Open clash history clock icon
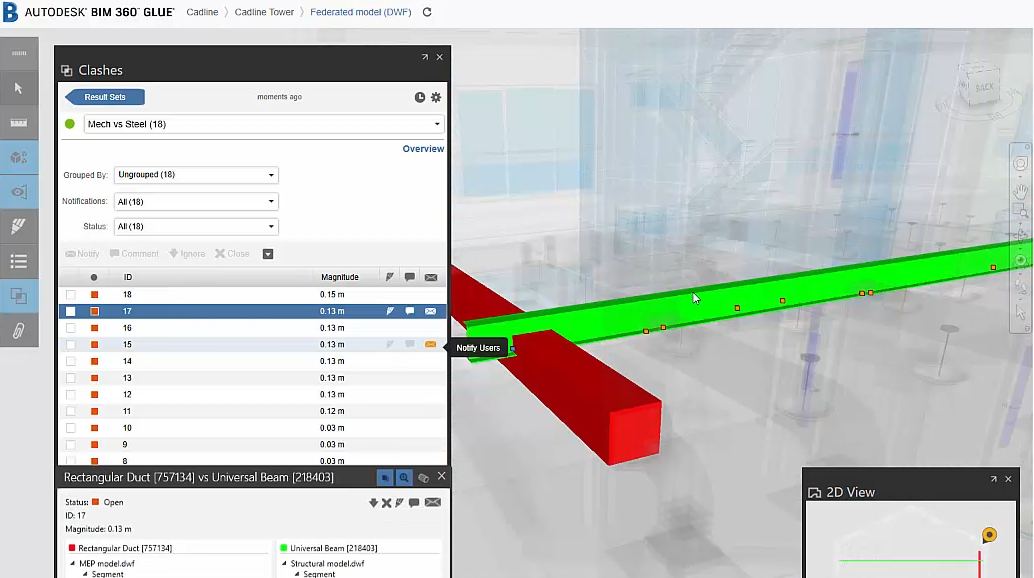 click(x=419, y=98)
